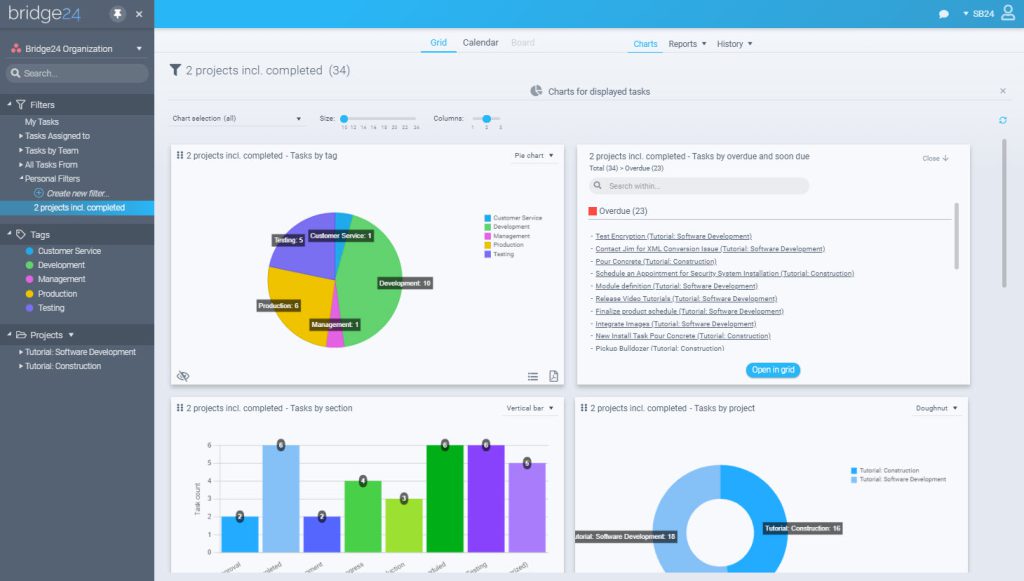Open Test Encryption task link
Viewport: 1024px width, 581px height.
click(x=673, y=236)
